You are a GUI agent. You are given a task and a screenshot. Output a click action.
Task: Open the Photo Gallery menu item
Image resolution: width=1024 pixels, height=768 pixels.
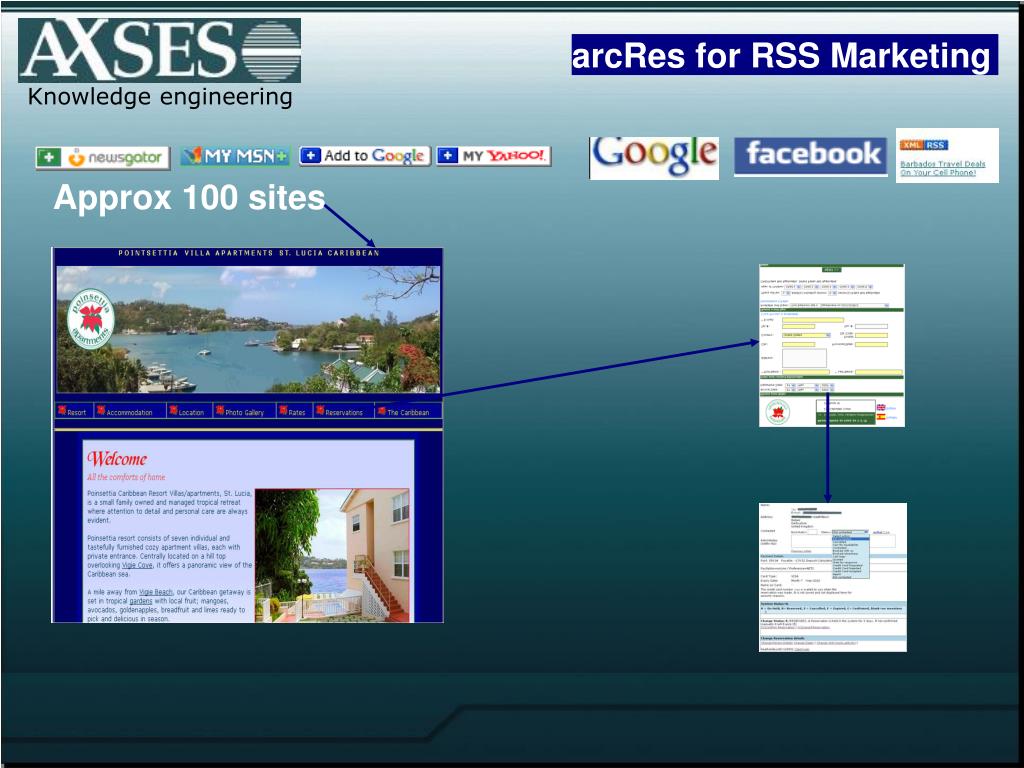point(240,411)
